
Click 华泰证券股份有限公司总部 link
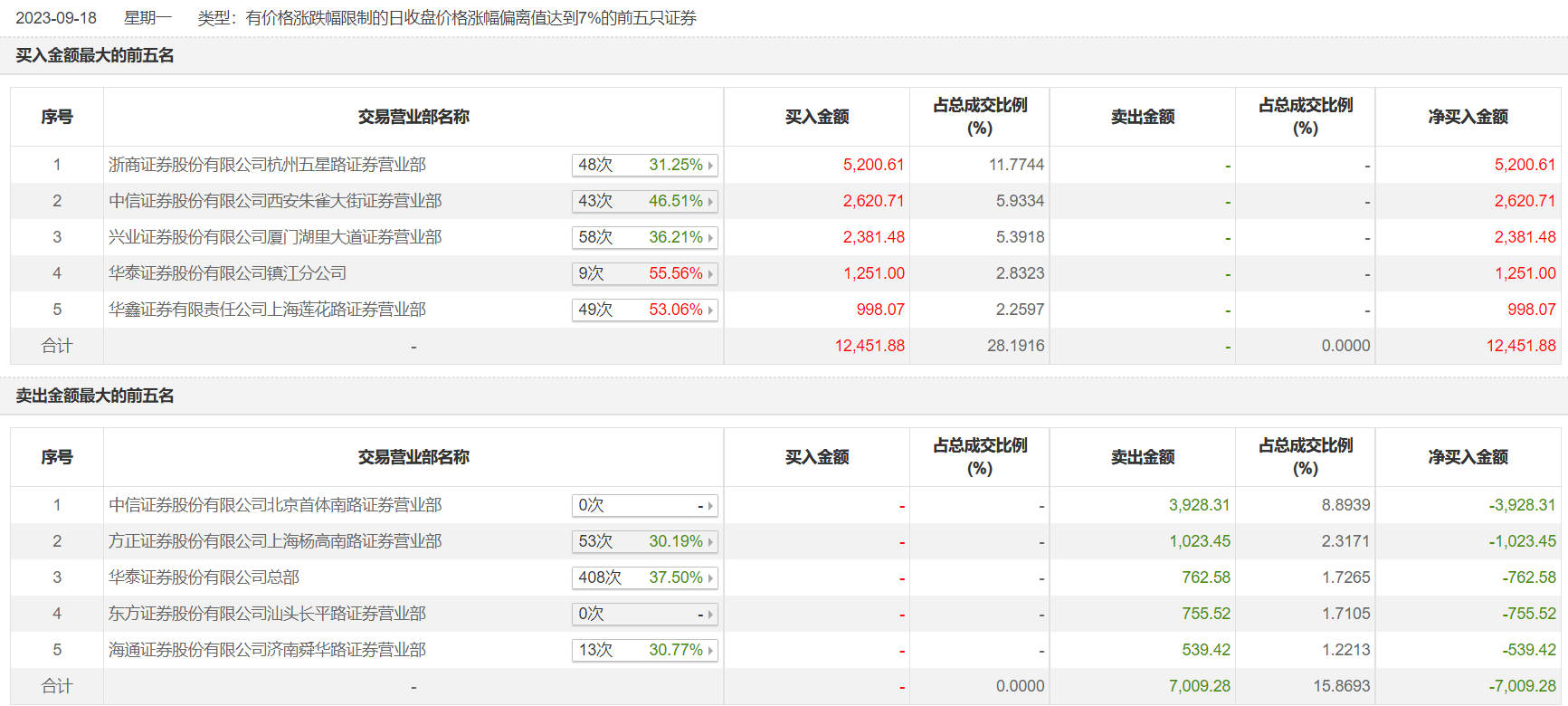tap(204, 577)
